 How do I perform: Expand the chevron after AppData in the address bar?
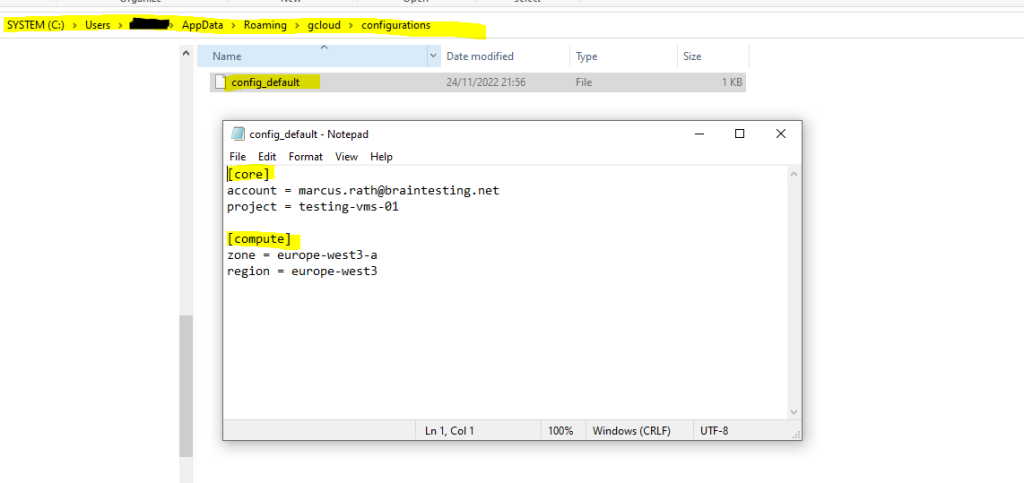(x=233, y=25)
